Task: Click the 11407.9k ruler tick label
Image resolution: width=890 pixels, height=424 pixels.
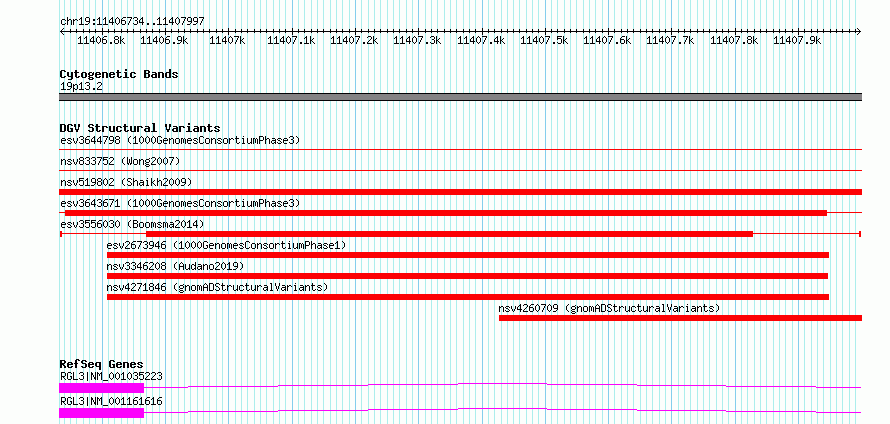Action: pyautogui.click(x=797, y=40)
